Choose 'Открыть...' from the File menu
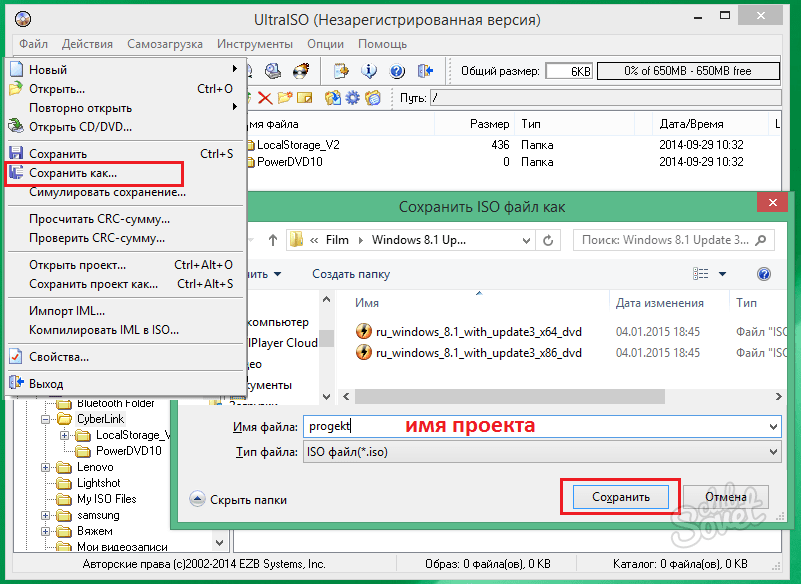Screen dimensions: 801x584 [x=124, y=89]
